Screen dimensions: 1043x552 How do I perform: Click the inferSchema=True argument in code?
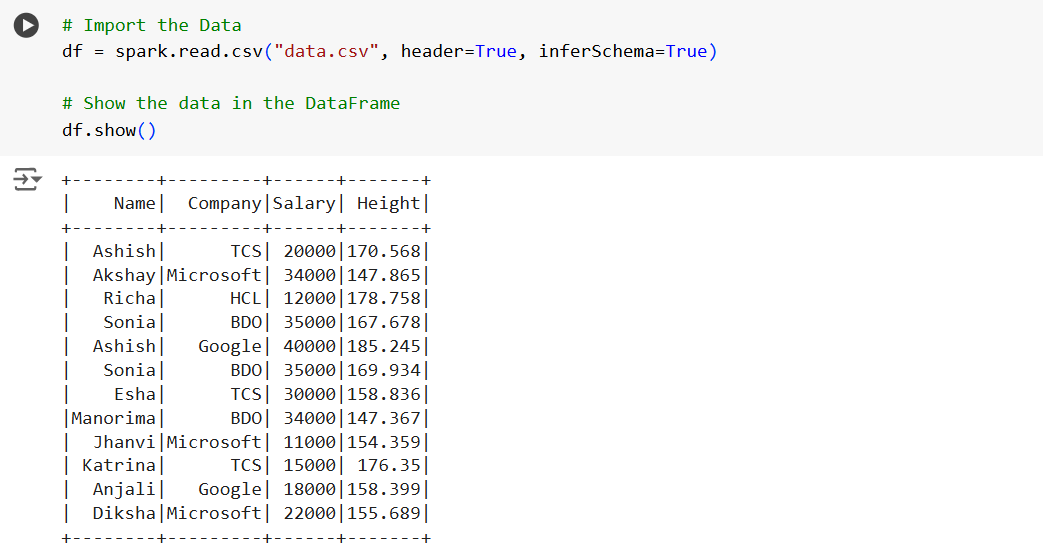(622, 51)
